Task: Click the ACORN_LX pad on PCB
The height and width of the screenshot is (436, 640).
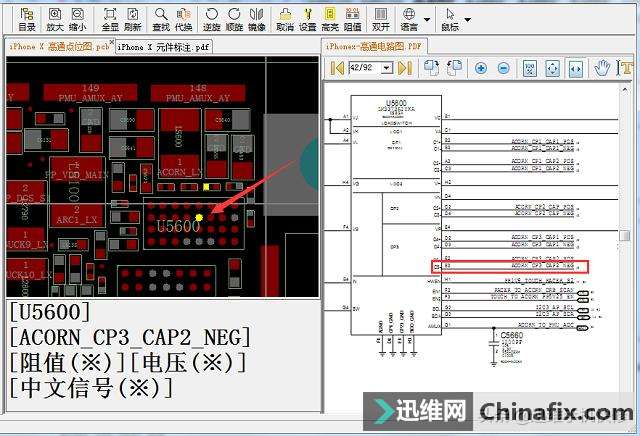Action: point(180,168)
